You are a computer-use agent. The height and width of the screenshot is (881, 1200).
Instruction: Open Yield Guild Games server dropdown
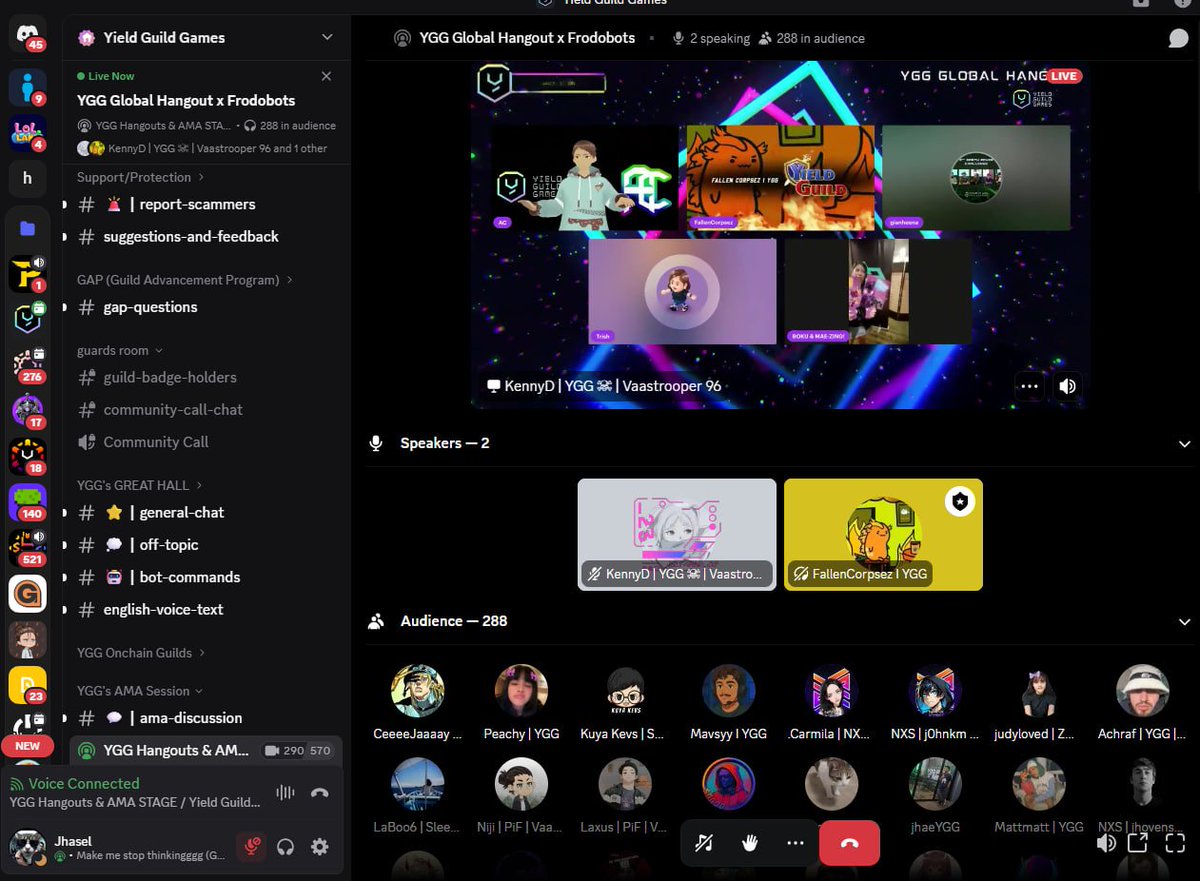pyautogui.click(x=327, y=37)
